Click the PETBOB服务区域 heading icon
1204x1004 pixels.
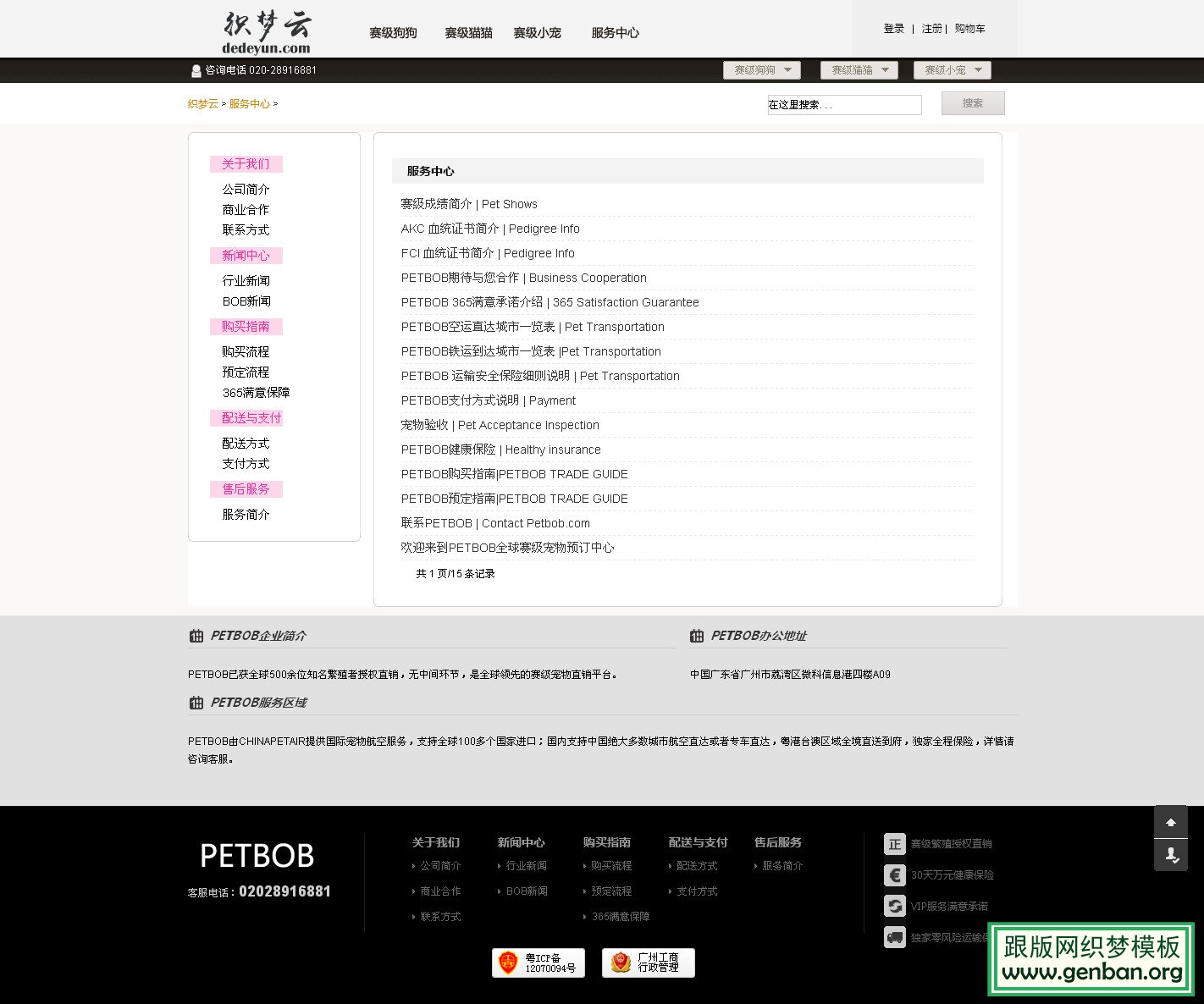tap(196, 703)
